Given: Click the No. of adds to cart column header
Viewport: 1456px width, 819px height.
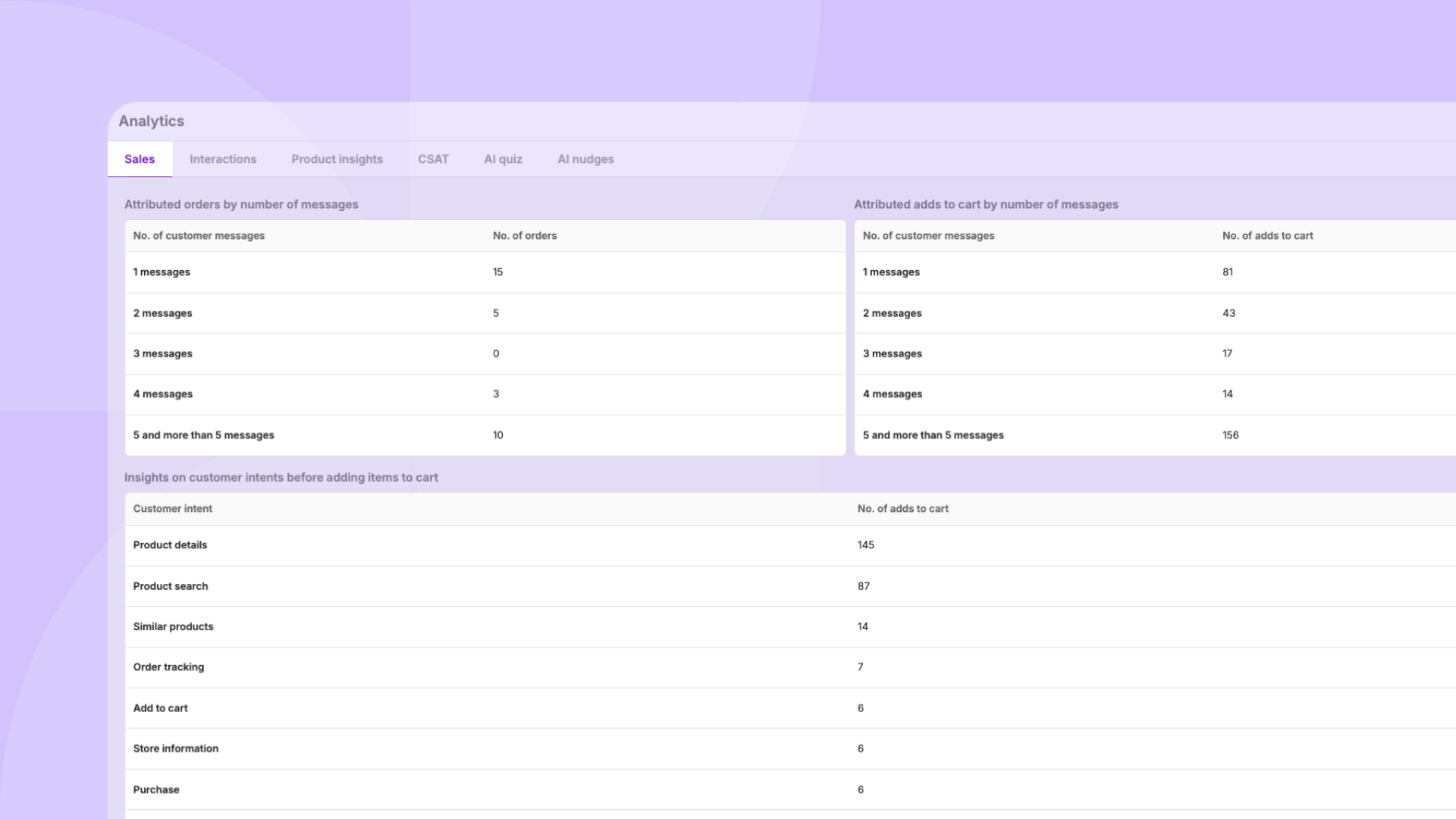Looking at the screenshot, I should [1268, 236].
